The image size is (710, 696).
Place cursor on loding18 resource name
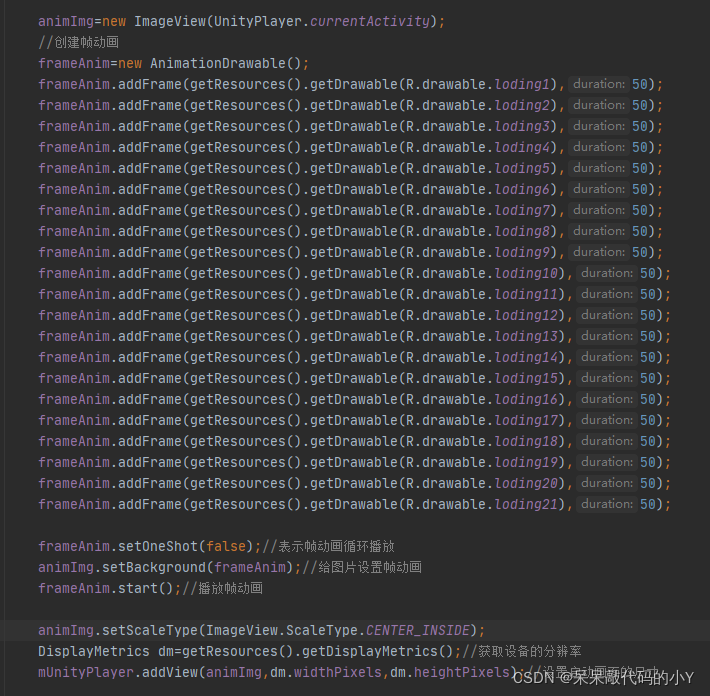coord(526,442)
